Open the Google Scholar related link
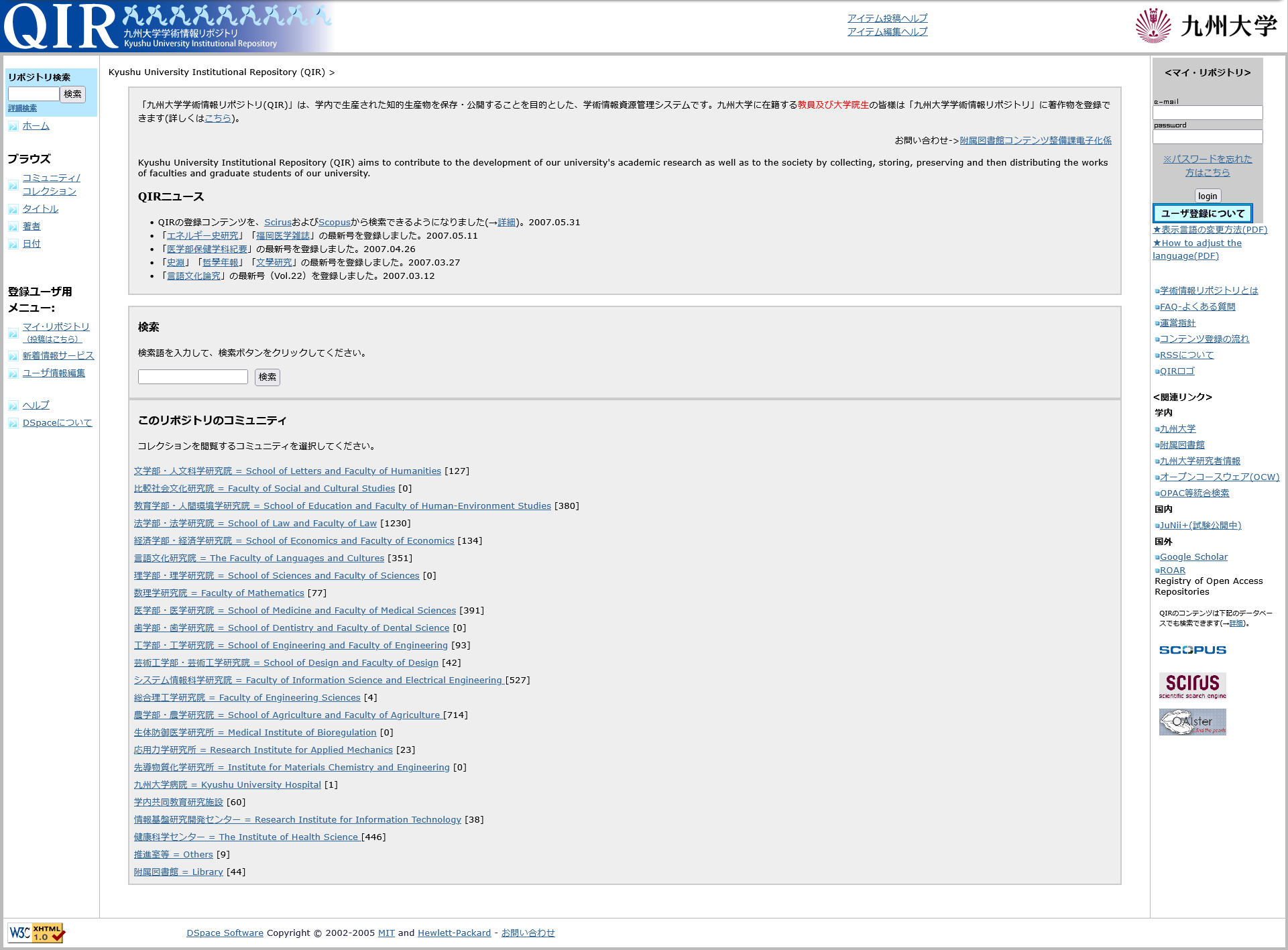The width and height of the screenshot is (1288, 950). tap(1194, 556)
